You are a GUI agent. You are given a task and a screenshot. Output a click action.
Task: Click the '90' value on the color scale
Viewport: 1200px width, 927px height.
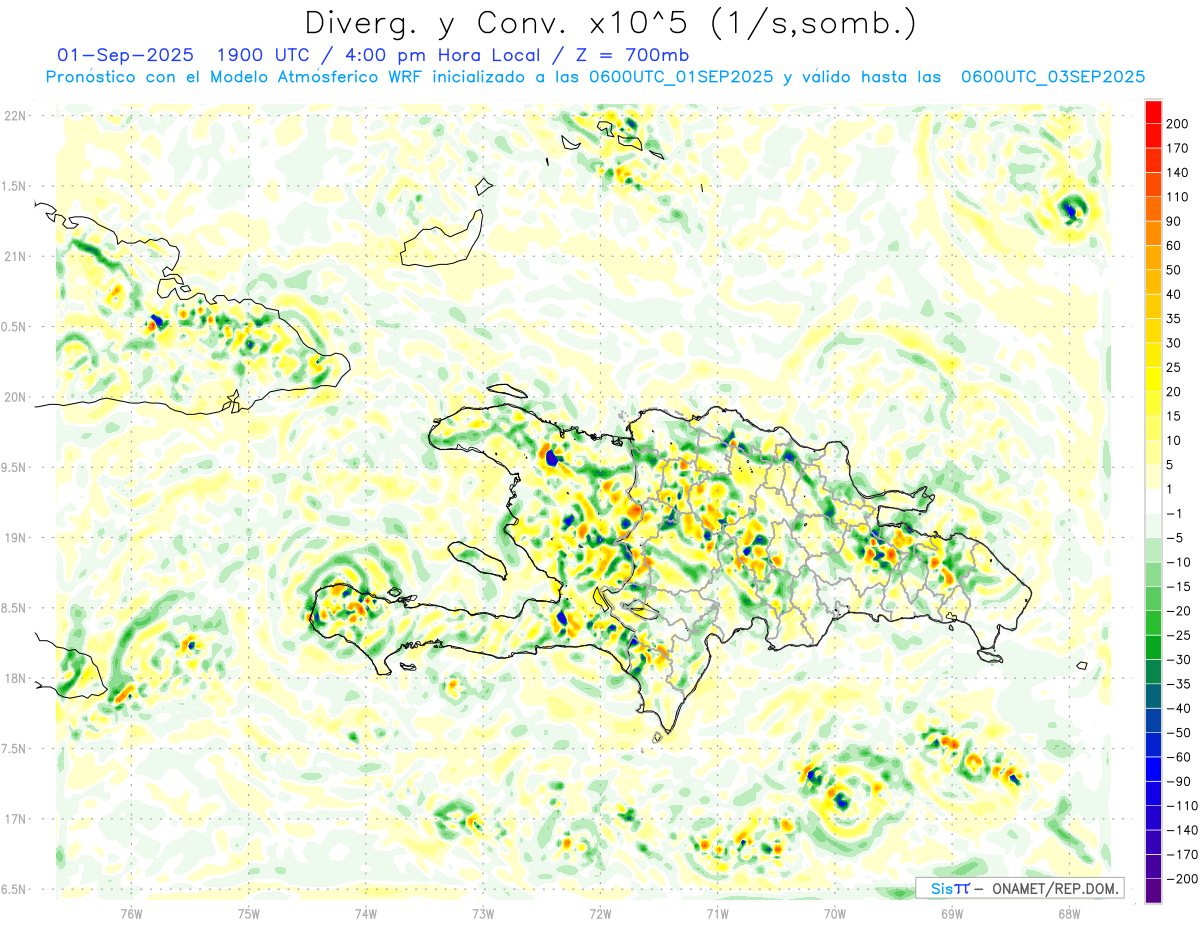point(1174,221)
